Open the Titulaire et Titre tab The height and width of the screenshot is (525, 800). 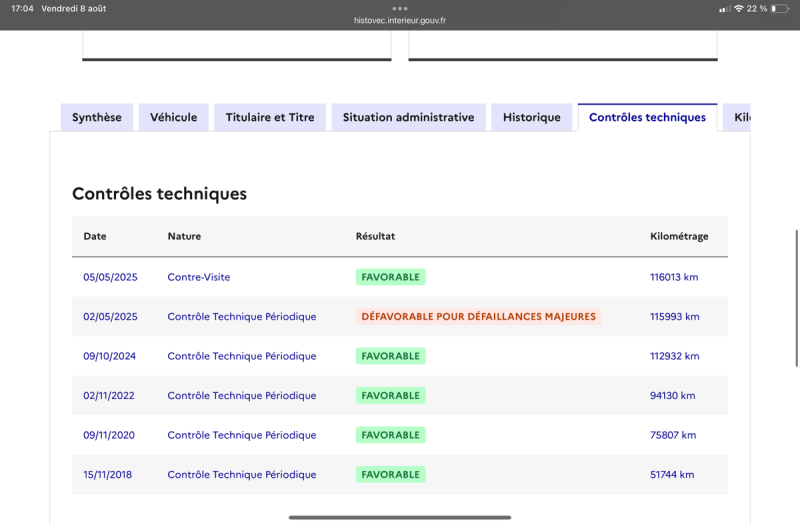tap(270, 117)
